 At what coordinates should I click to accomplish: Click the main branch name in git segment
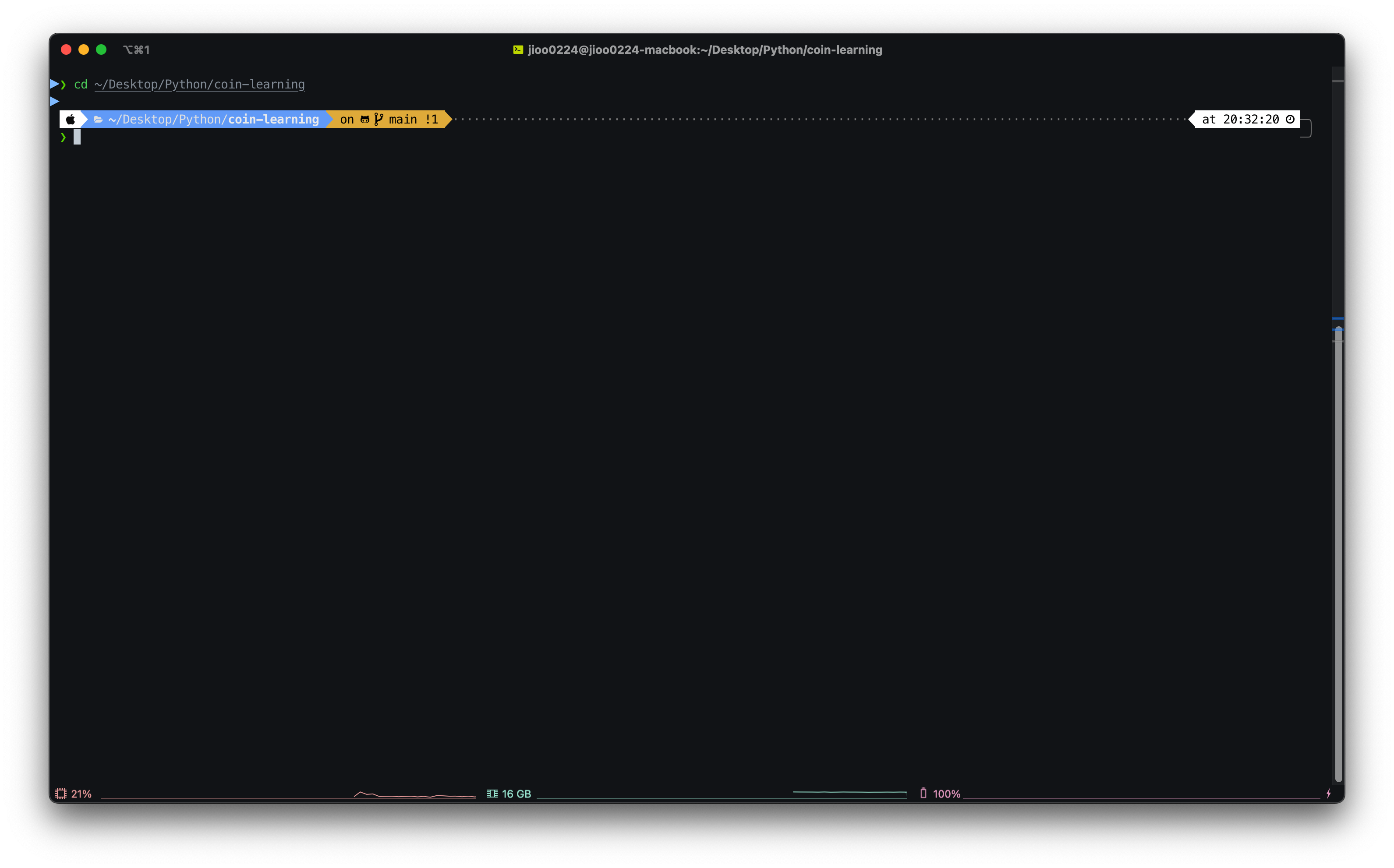tap(403, 120)
